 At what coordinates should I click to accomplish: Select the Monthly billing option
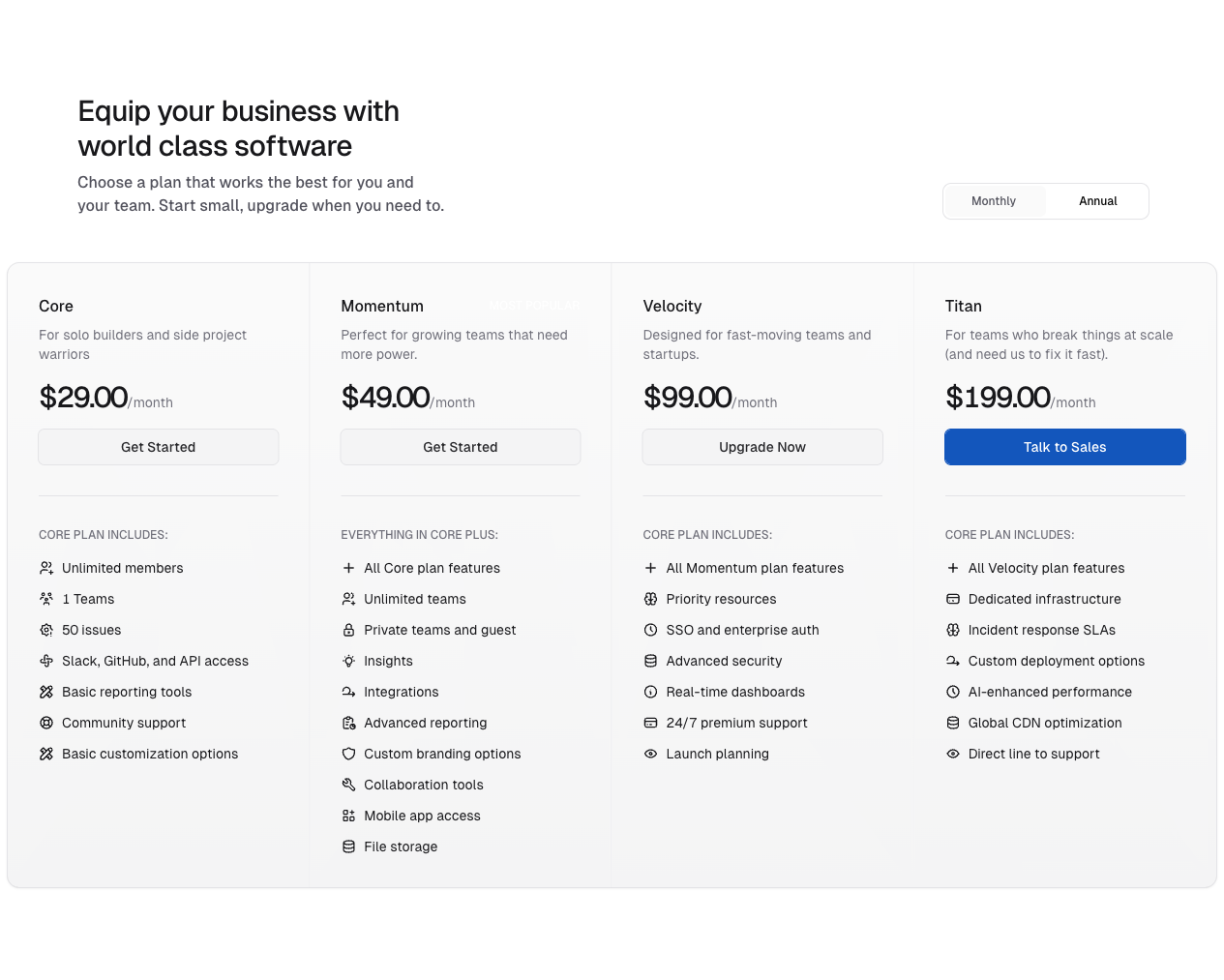point(994,201)
